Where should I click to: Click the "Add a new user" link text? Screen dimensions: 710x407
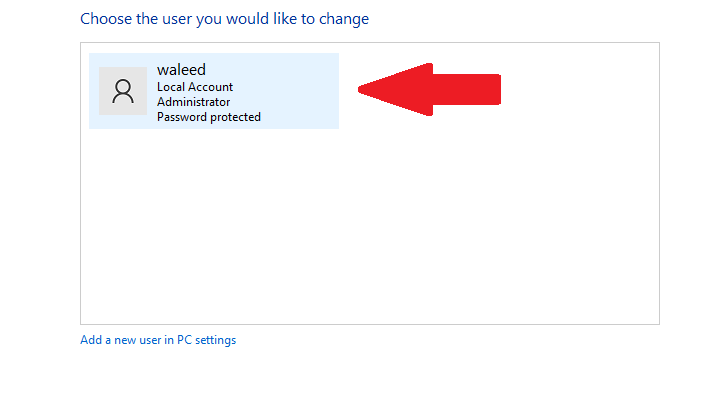tap(120, 340)
